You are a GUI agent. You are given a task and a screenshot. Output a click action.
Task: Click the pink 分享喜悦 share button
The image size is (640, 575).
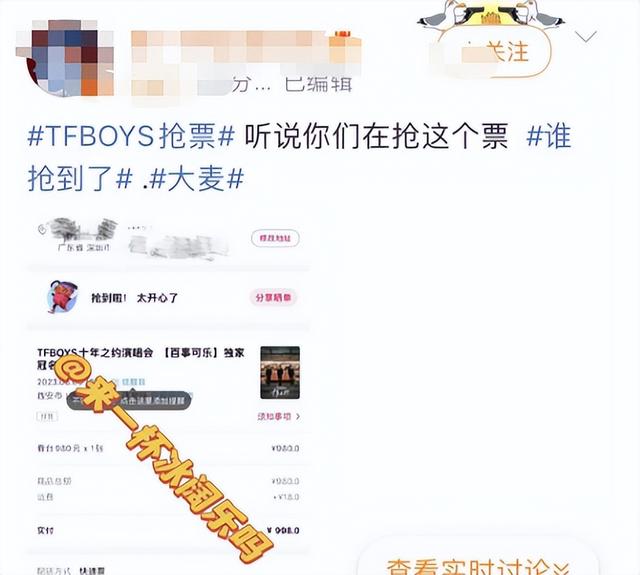click(x=273, y=297)
